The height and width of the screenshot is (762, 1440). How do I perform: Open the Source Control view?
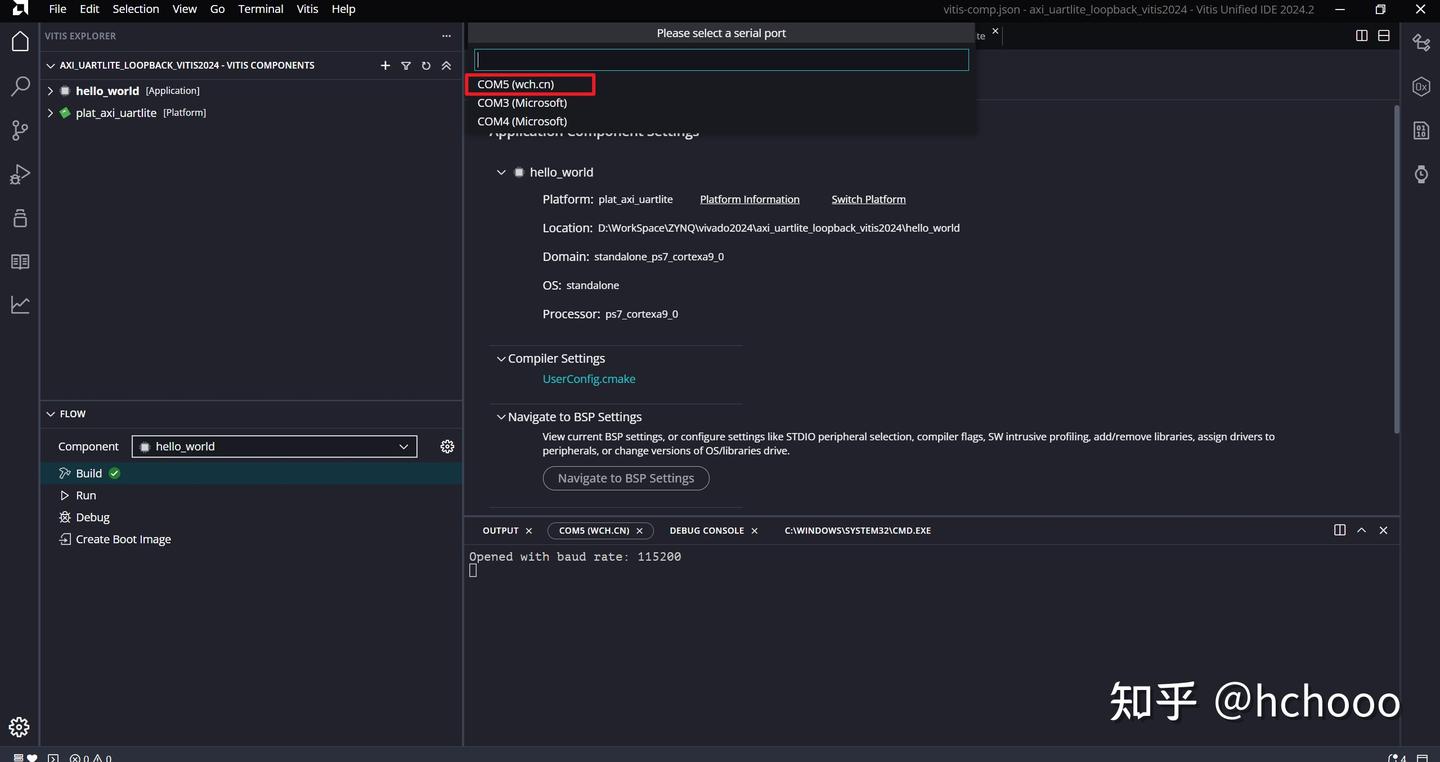(x=20, y=130)
